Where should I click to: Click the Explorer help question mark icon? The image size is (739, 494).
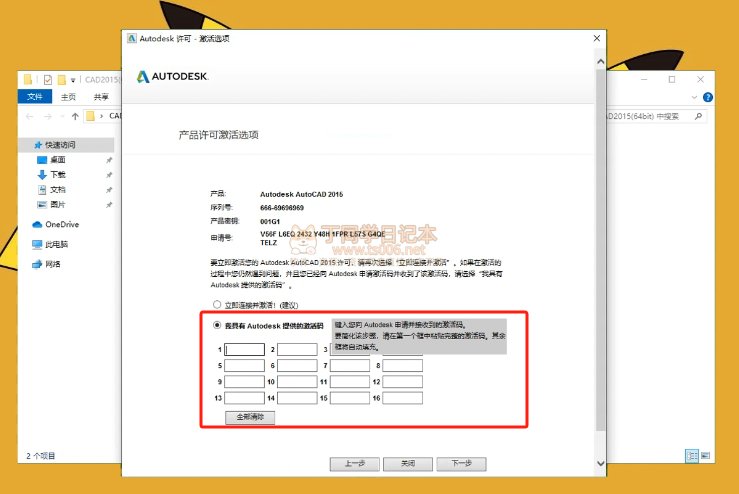(707, 97)
